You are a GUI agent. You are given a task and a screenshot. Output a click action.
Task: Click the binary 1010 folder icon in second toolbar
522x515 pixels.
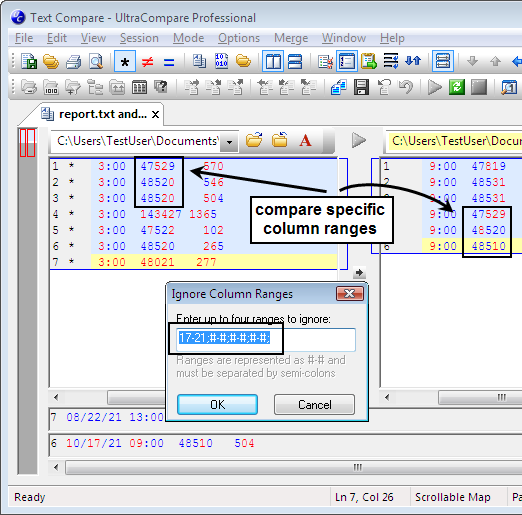click(x=51, y=87)
